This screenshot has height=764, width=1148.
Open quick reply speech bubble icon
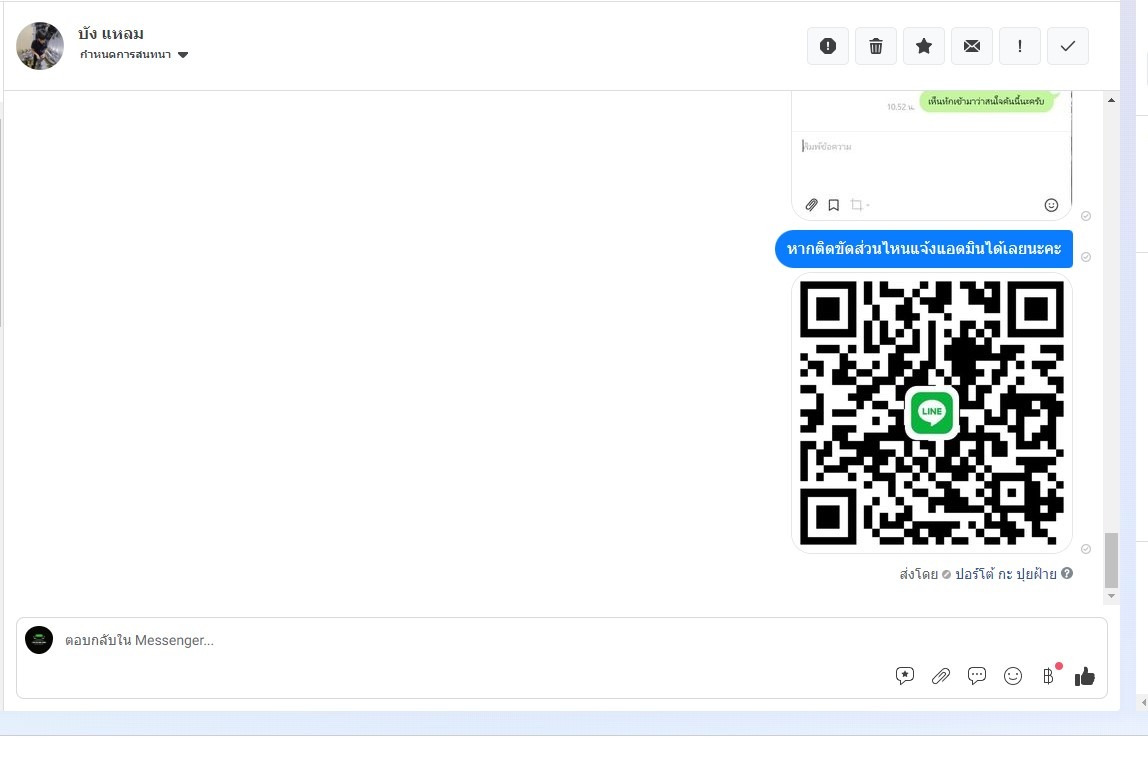[x=977, y=675]
